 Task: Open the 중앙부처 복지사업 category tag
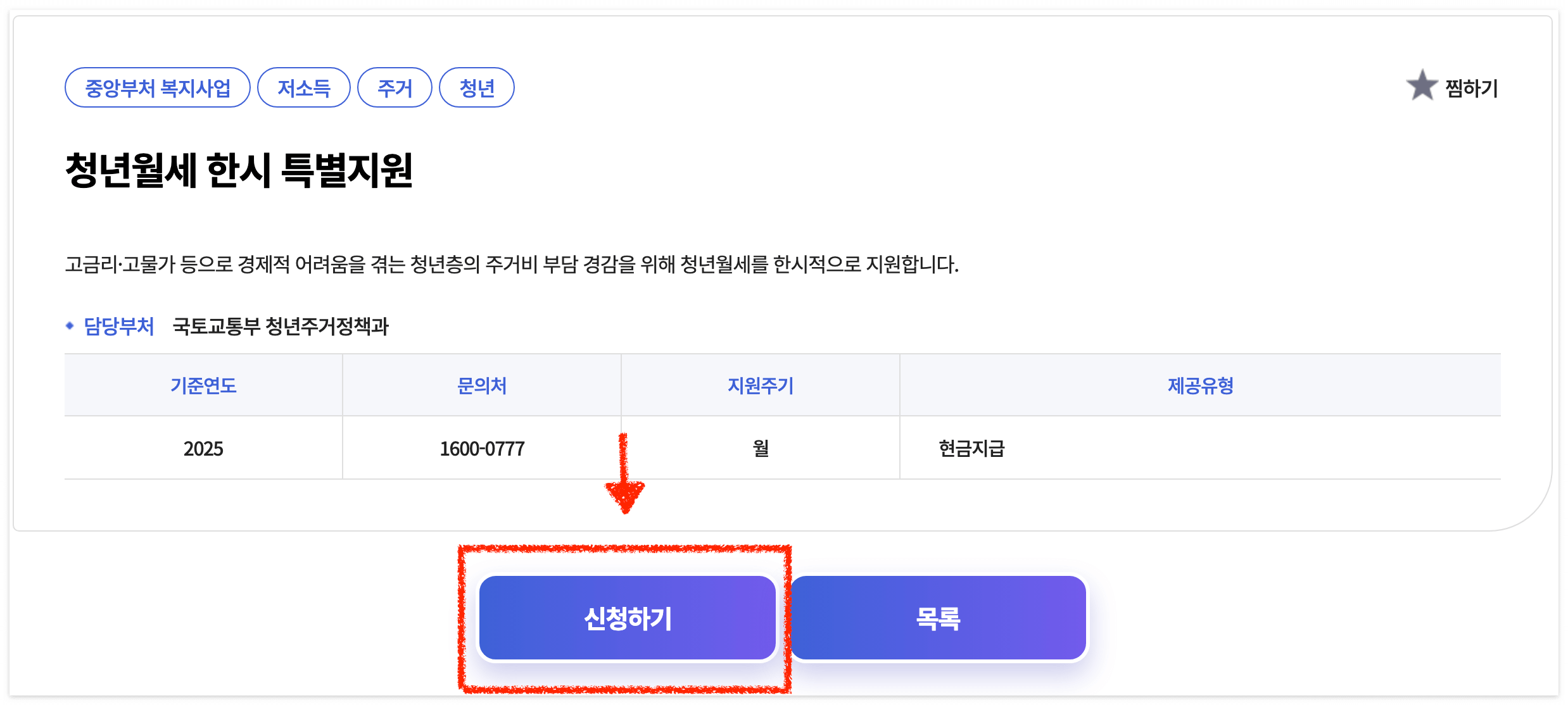[x=158, y=88]
